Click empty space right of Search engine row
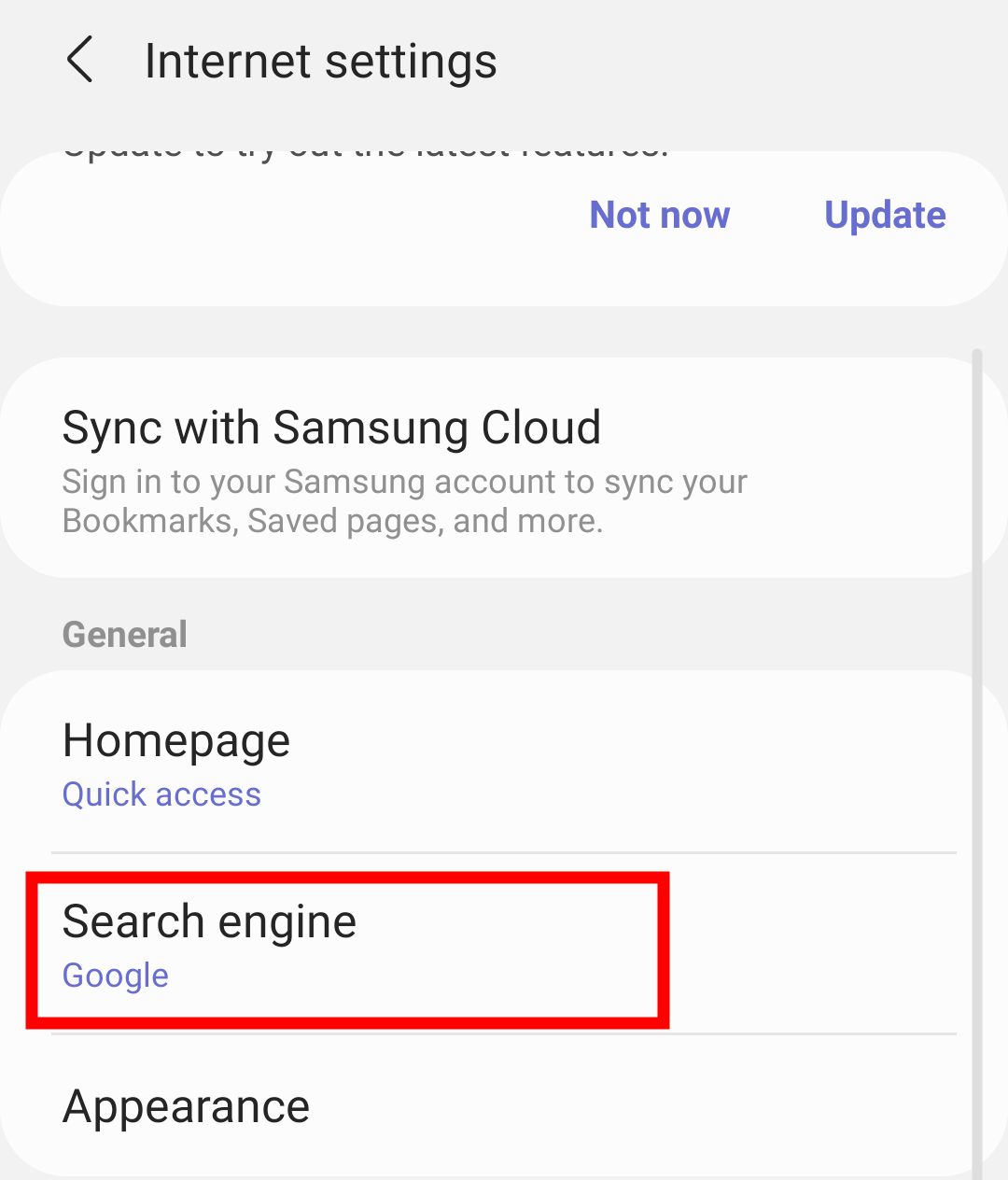Screen dimensions: 1008x1180 (812, 945)
